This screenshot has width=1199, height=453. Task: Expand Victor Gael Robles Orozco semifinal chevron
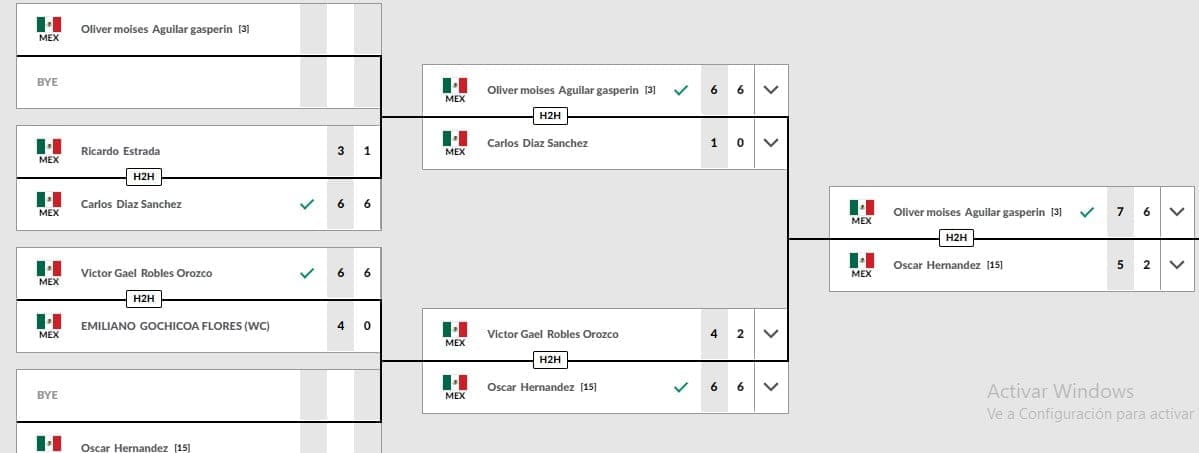770,334
